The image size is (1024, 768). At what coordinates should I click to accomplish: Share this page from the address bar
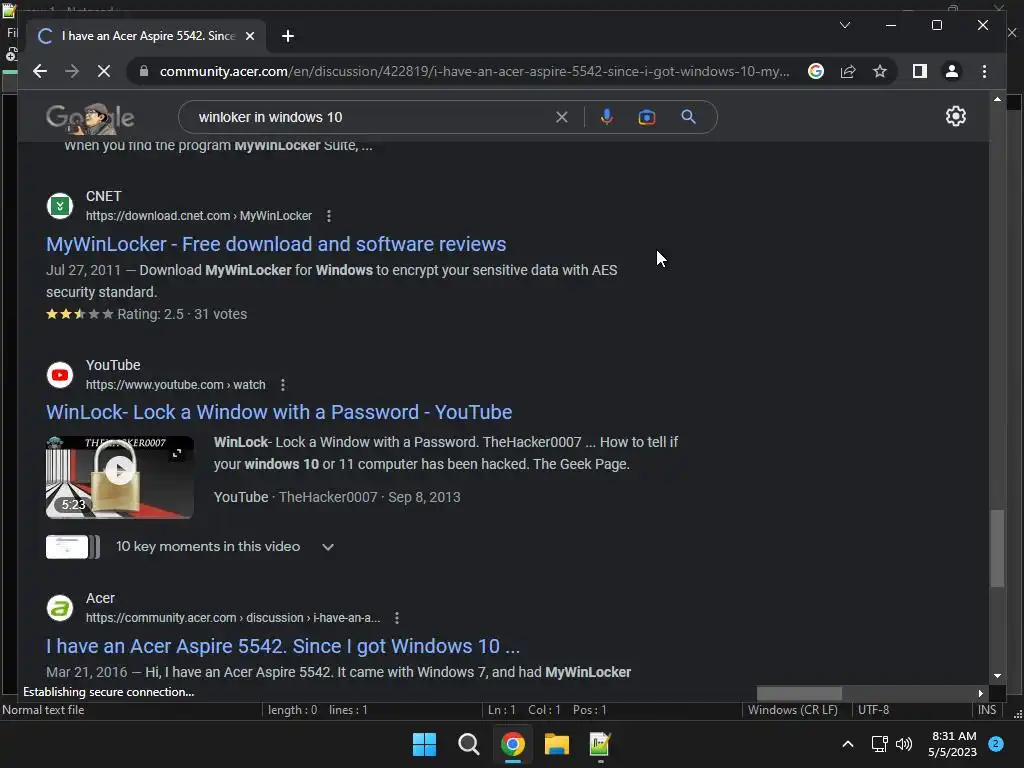click(x=848, y=71)
